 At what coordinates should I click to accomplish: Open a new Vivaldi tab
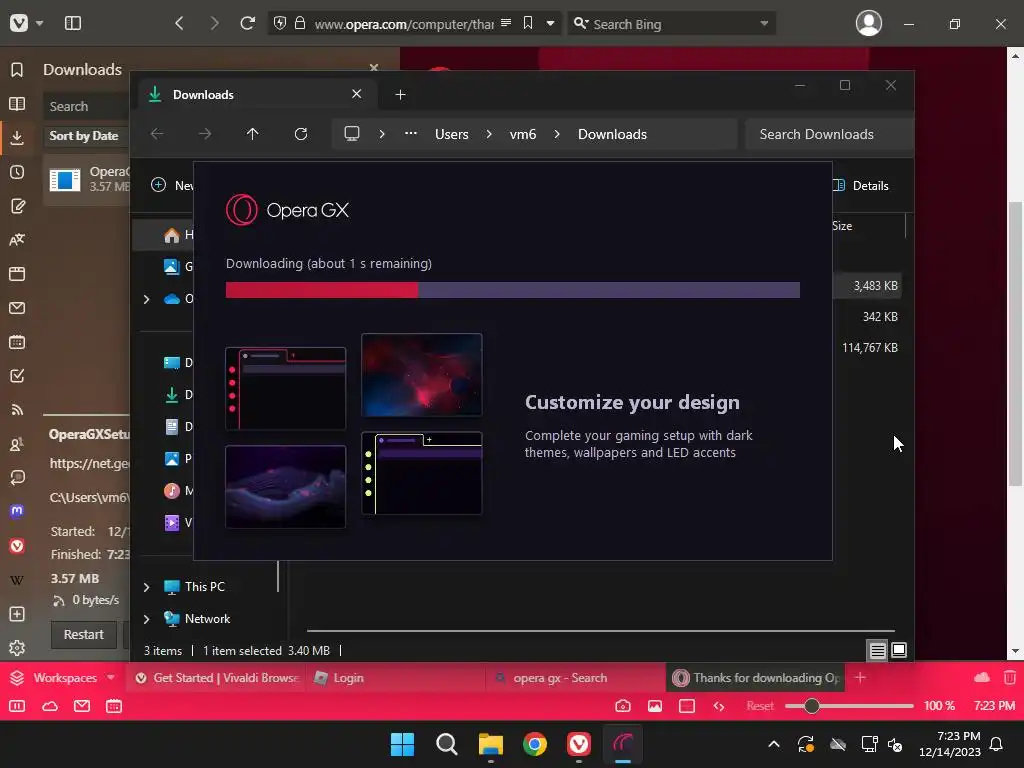[860, 678]
